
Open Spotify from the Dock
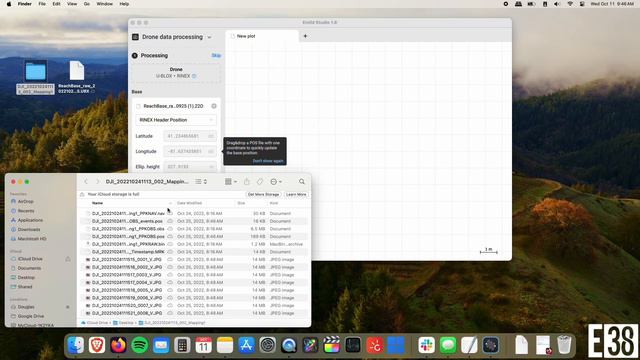click(x=140, y=345)
